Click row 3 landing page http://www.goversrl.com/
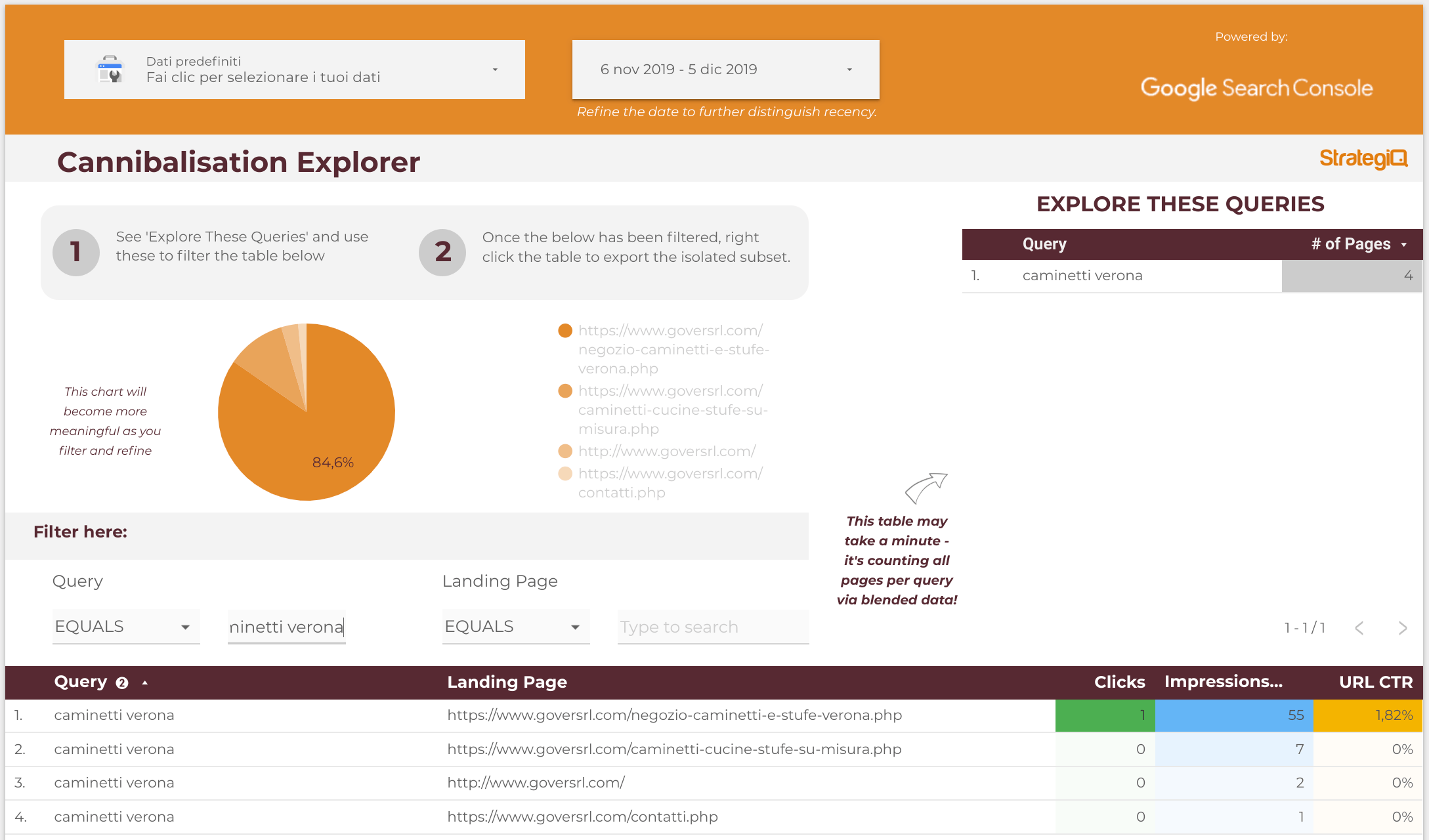 [x=536, y=783]
